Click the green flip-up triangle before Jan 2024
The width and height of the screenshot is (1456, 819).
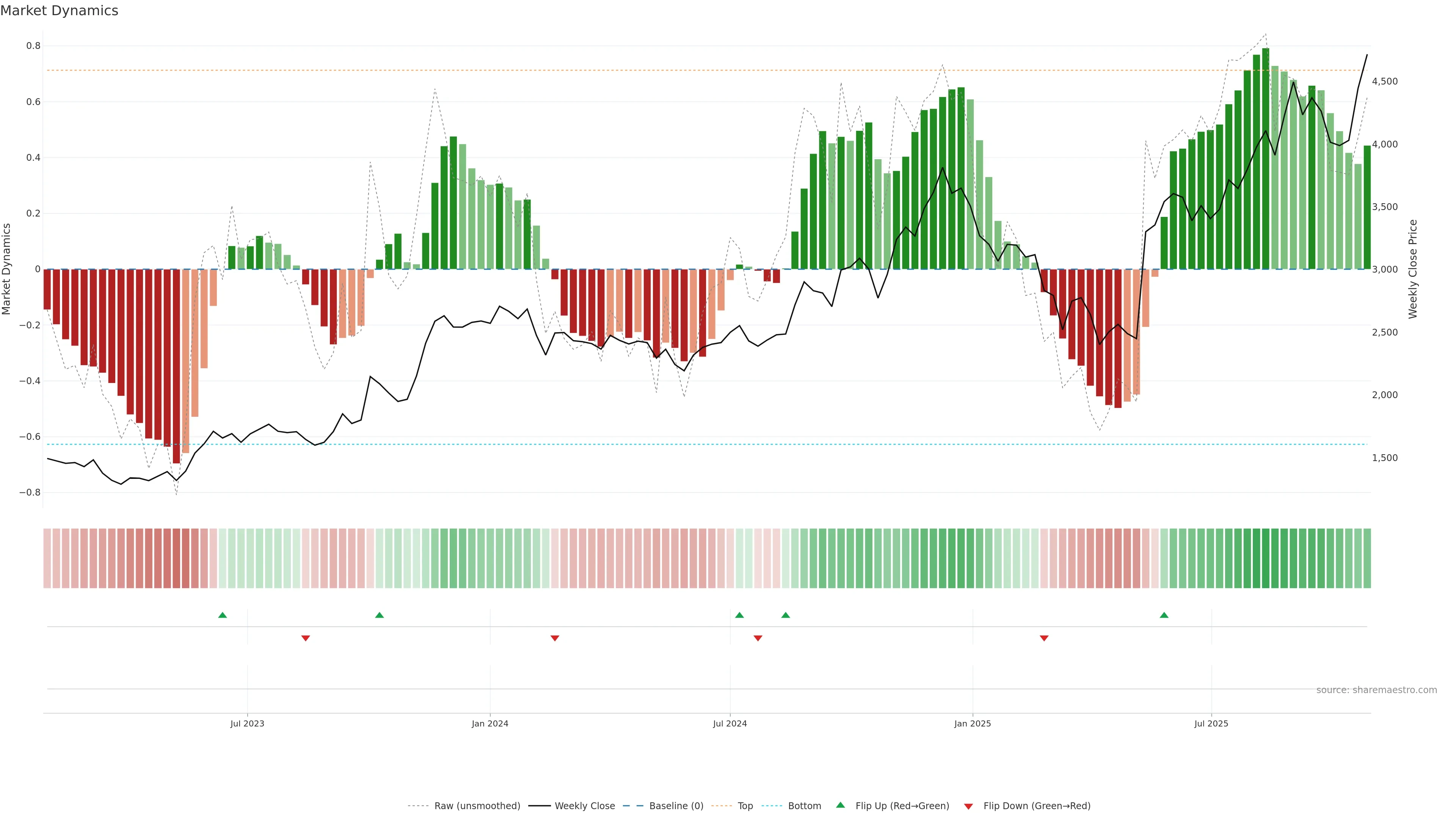tap(379, 615)
